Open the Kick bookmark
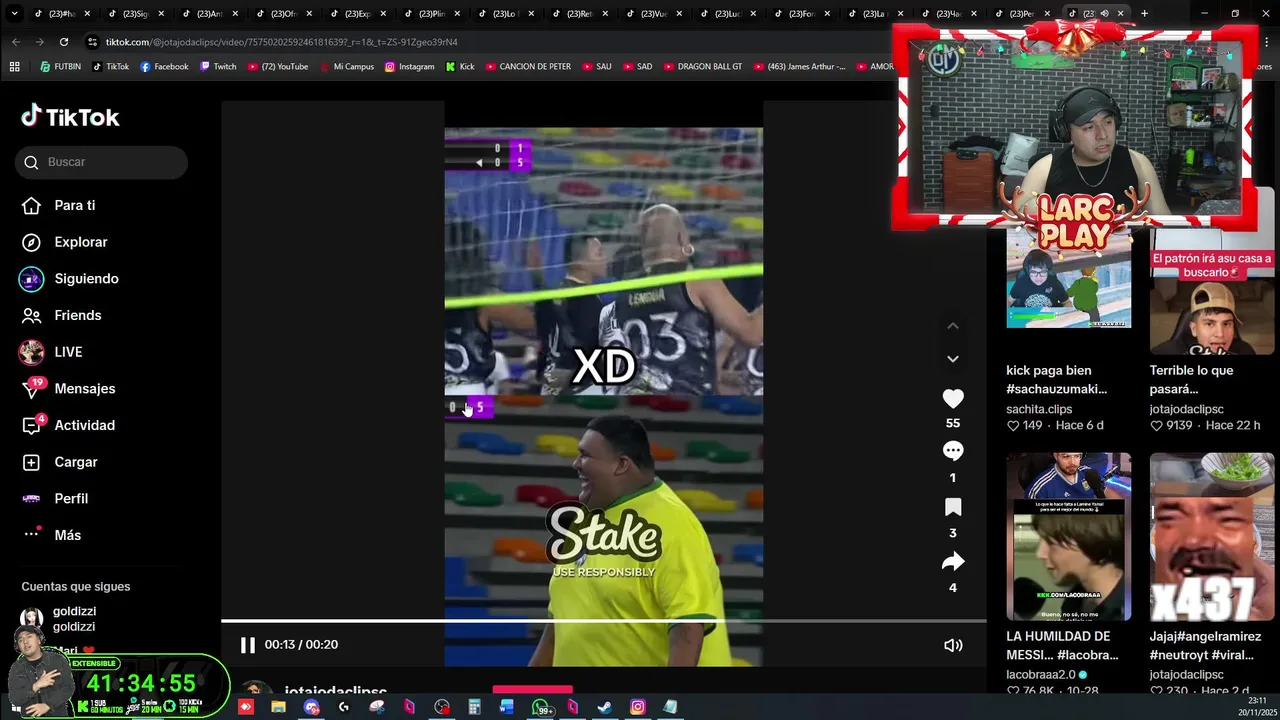Image resolution: width=1280 pixels, height=720 pixels. point(460,67)
